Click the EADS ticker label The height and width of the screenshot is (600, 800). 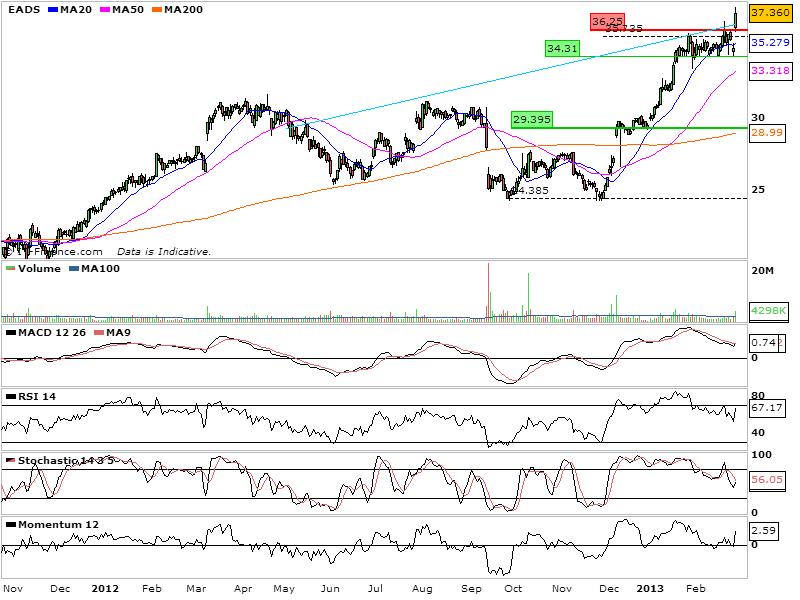click(x=24, y=10)
